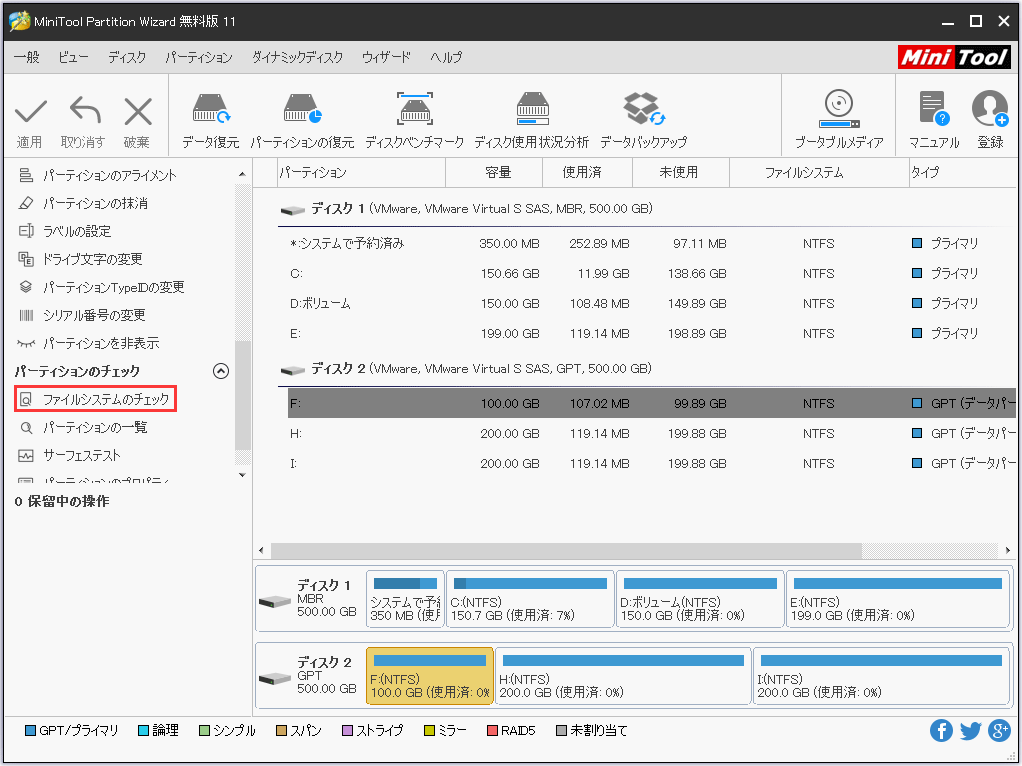Select the D:ボリューム partition row
The image size is (1022, 766).
[652, 304]
